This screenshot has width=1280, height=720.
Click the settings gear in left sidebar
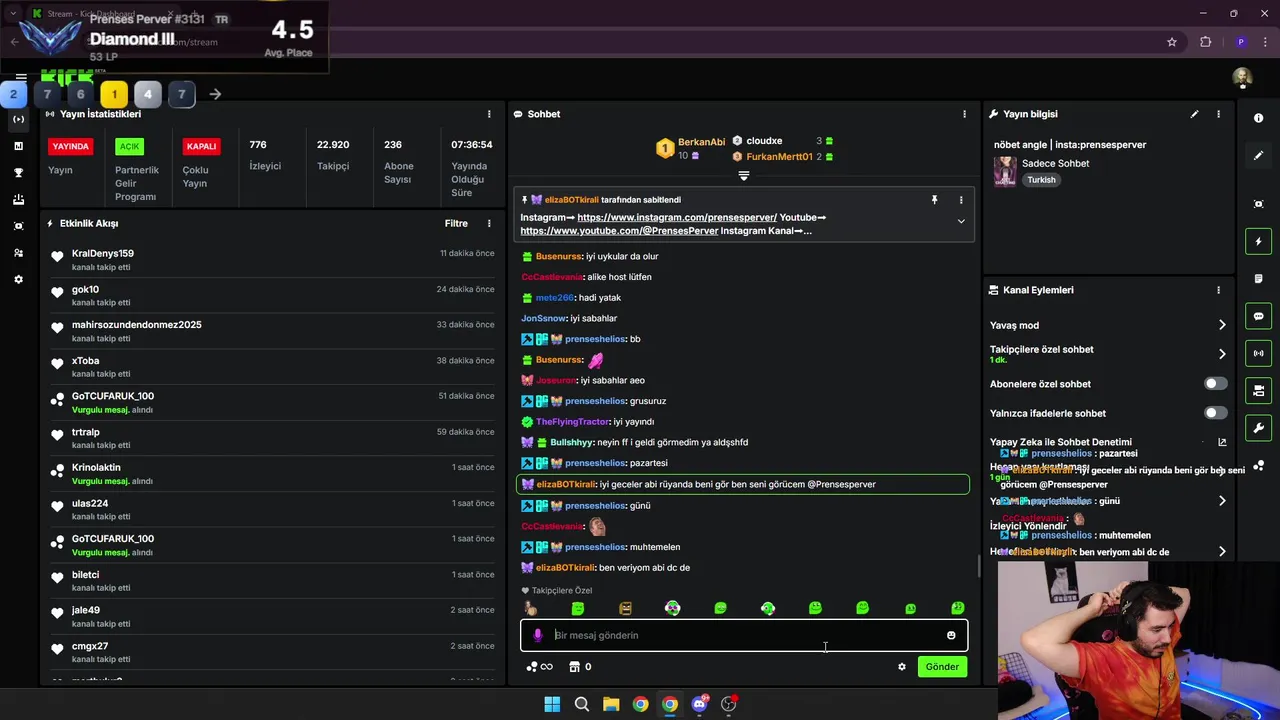click(18, 280)
